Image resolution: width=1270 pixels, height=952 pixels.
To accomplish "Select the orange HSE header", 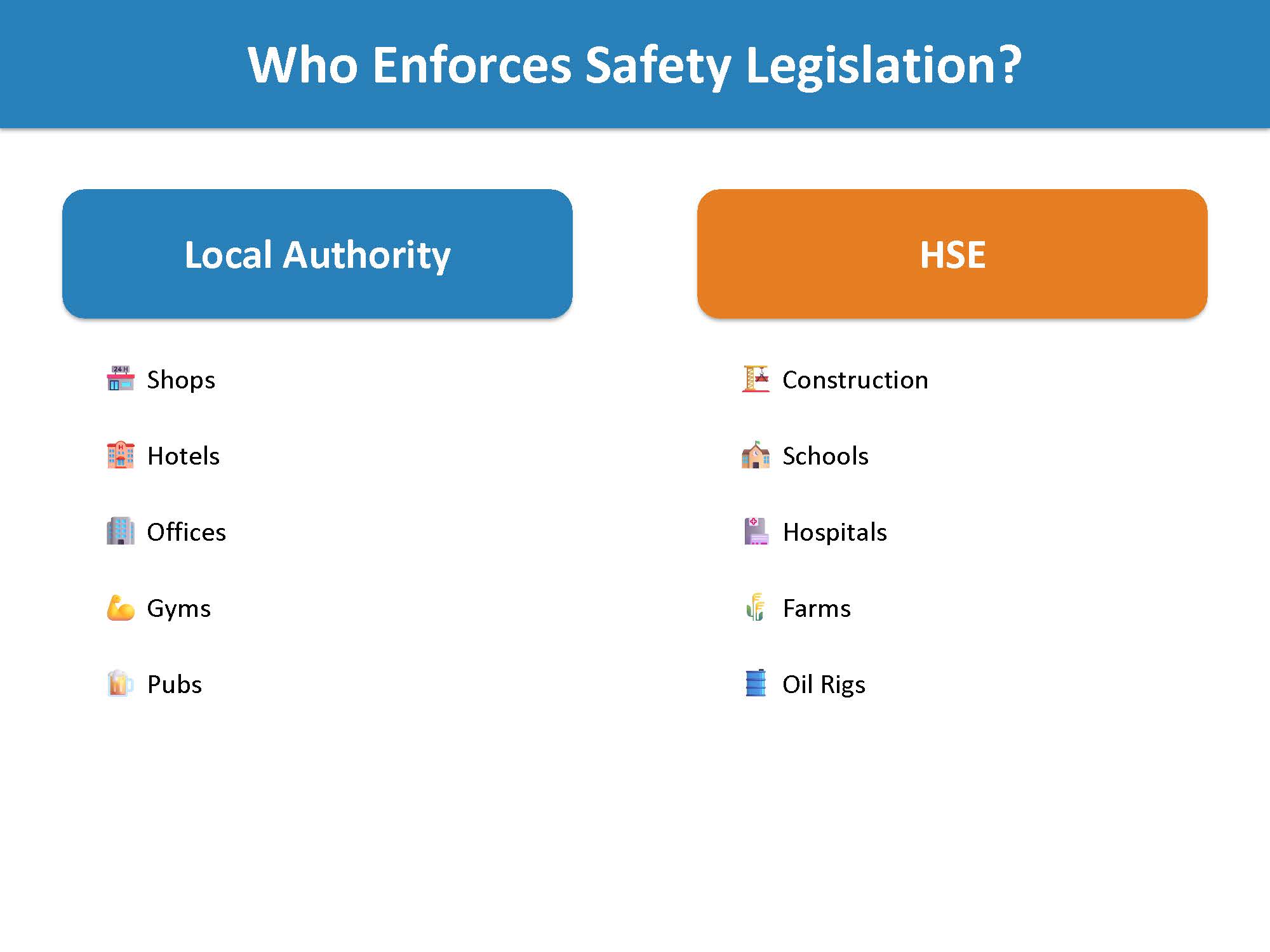I will 951,254.
